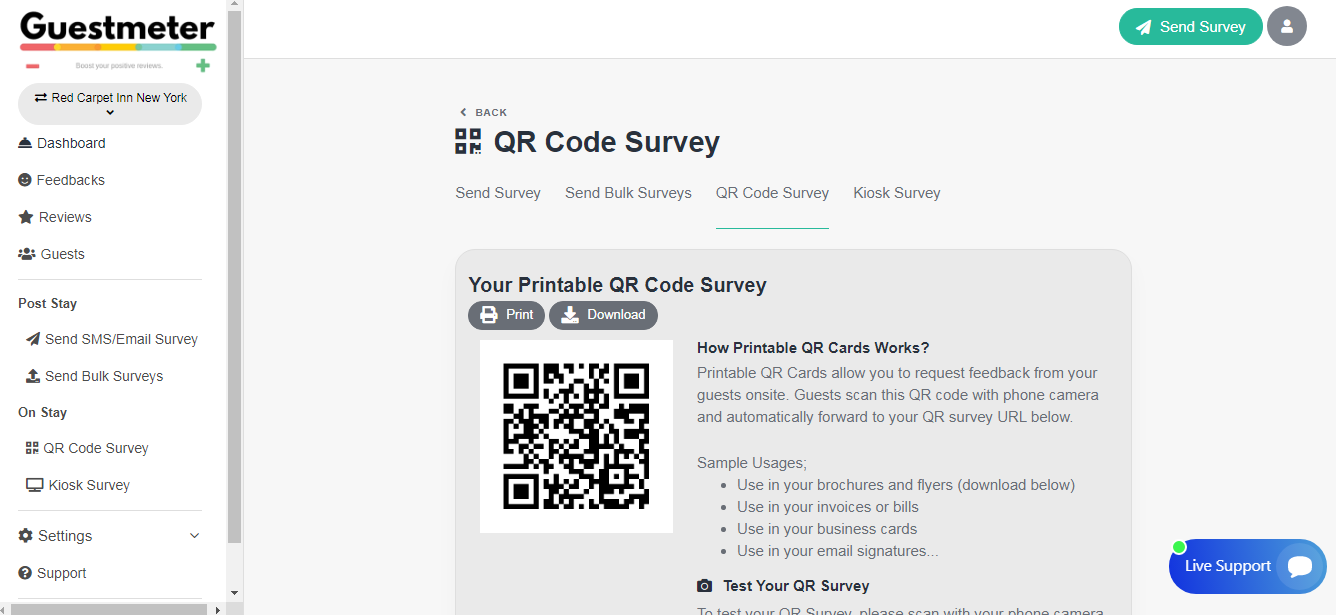This screenshot has height=615, width=1336.
Task: Switch to the Send Survey tab
Action: (498, 193)
